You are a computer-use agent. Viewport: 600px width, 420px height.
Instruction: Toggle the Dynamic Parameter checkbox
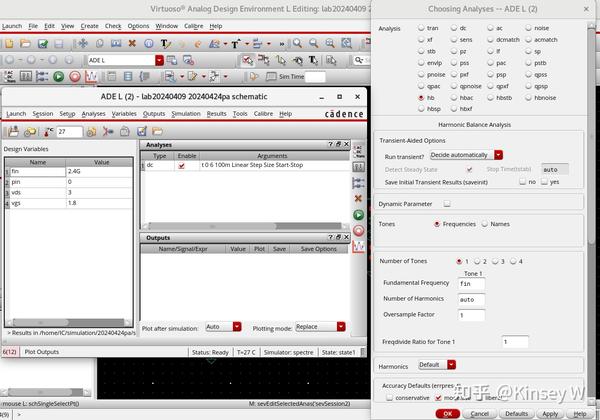[x=447, y=203]
